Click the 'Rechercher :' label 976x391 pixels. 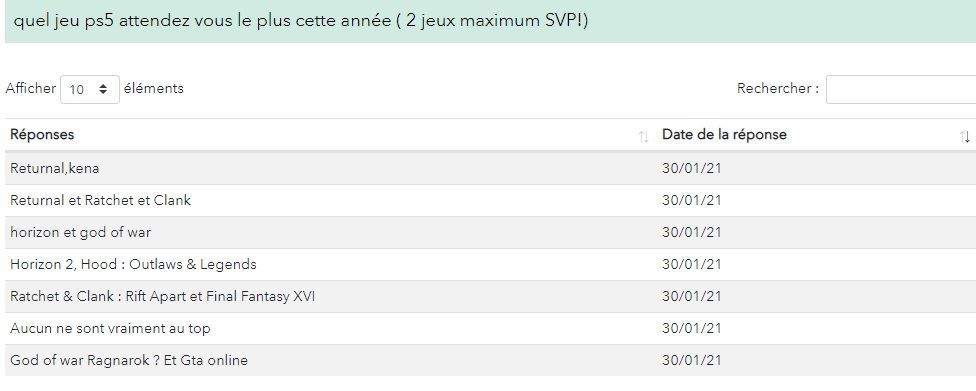pyautogui.click(x=778, y=88)
